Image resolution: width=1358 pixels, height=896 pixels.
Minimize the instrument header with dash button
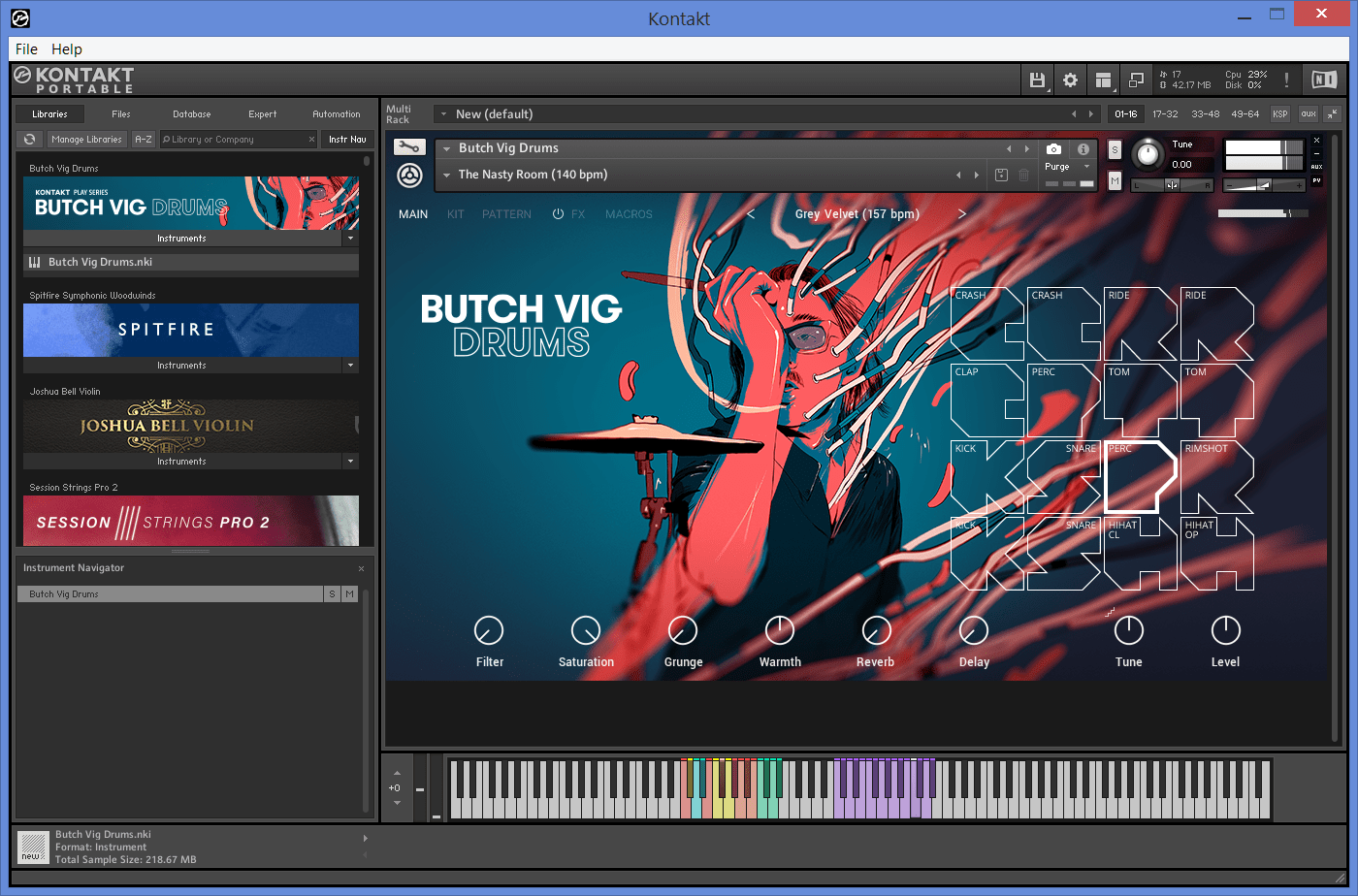click(1316, 154)
